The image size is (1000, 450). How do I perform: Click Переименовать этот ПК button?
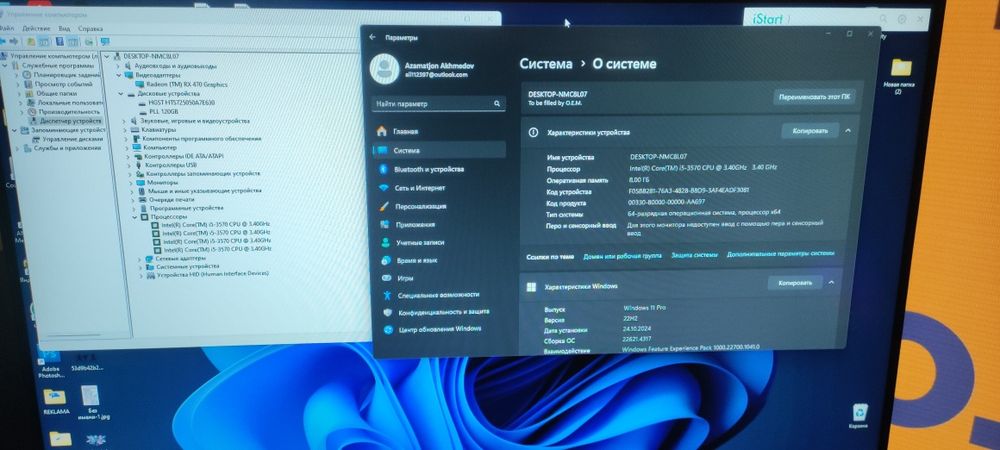coord(814,98)
